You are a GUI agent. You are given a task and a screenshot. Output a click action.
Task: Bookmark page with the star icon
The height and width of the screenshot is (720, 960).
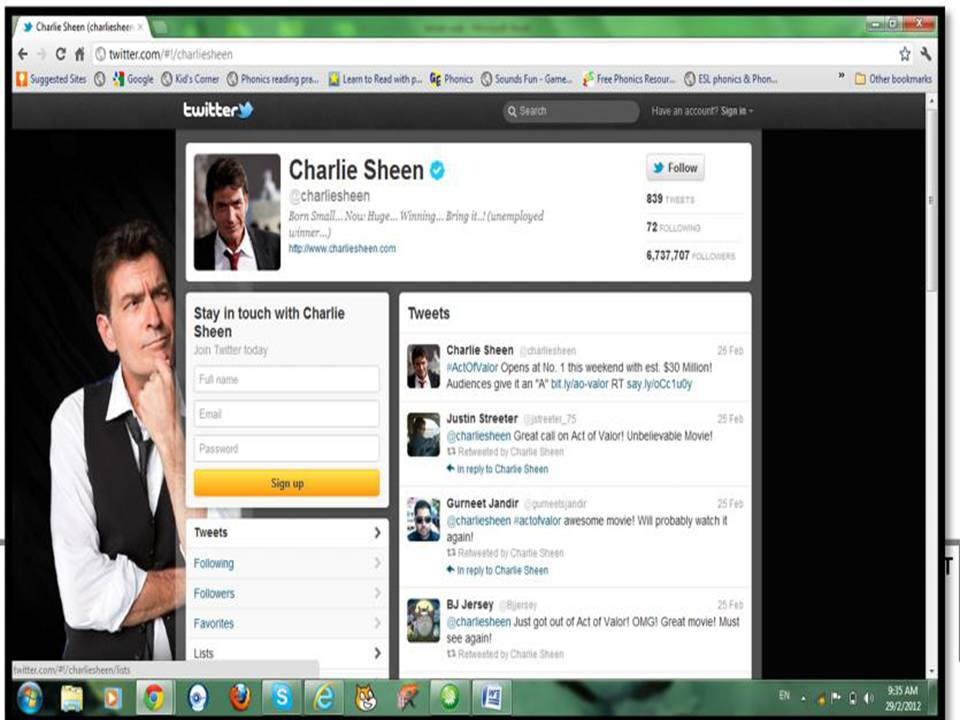tap(904, 54)
